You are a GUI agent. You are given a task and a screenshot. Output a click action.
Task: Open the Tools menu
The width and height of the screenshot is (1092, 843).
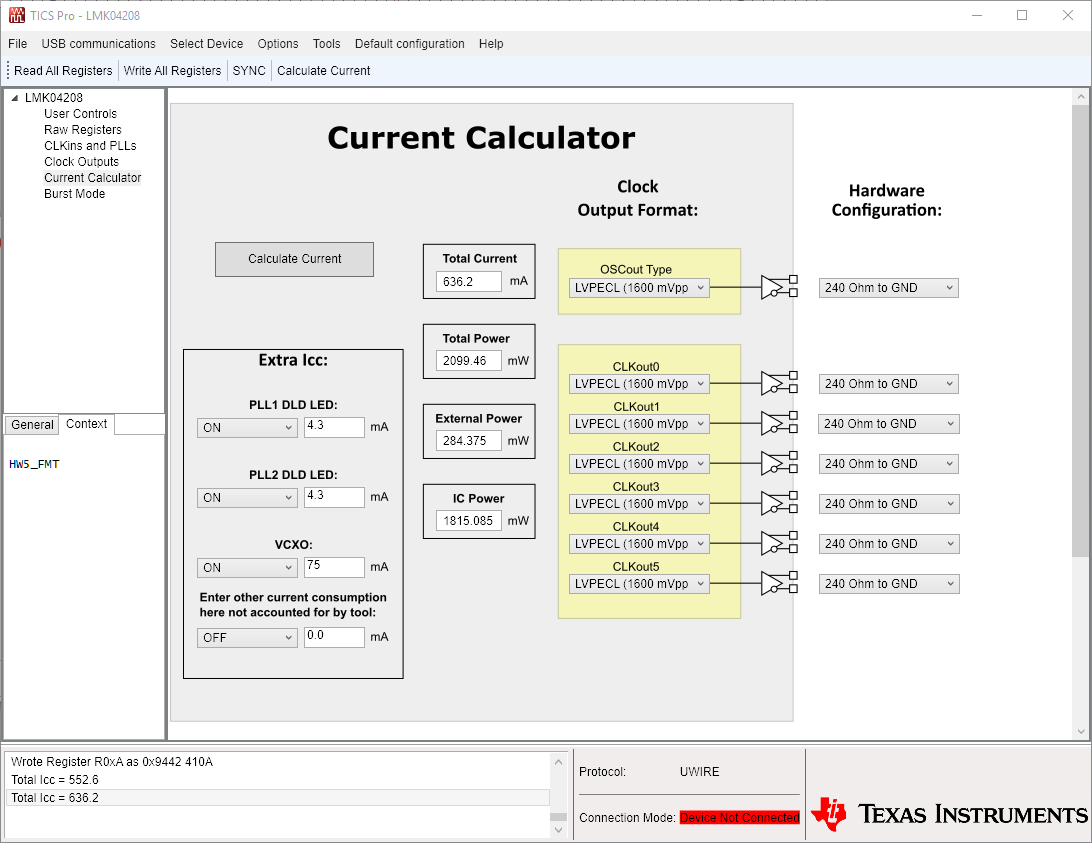click(x=326, y=43)
